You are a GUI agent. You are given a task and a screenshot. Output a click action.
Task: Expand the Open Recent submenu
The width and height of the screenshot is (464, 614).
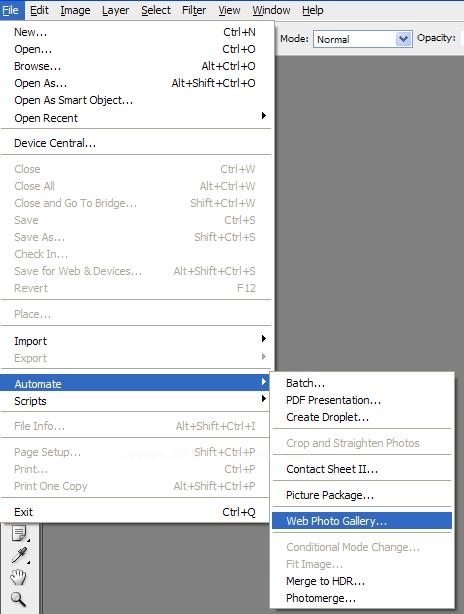135,117
